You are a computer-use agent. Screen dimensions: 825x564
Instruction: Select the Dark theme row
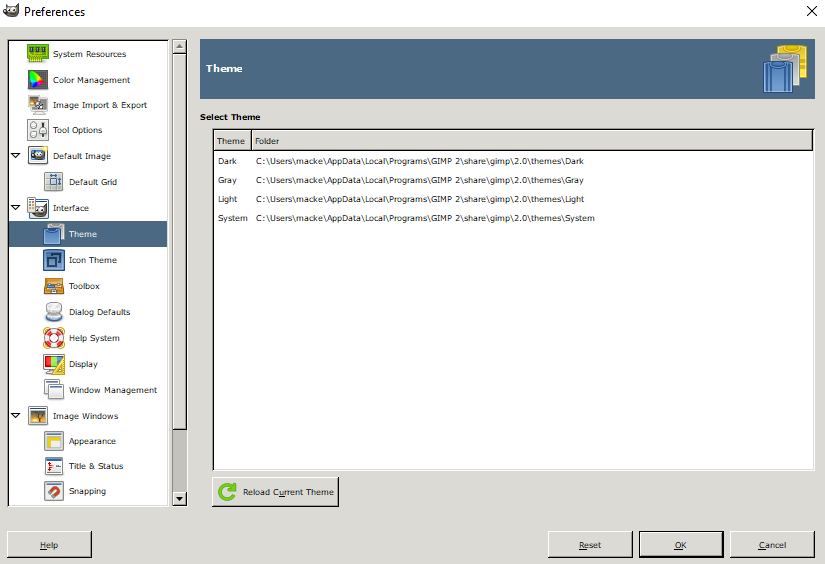click(513, 161)
